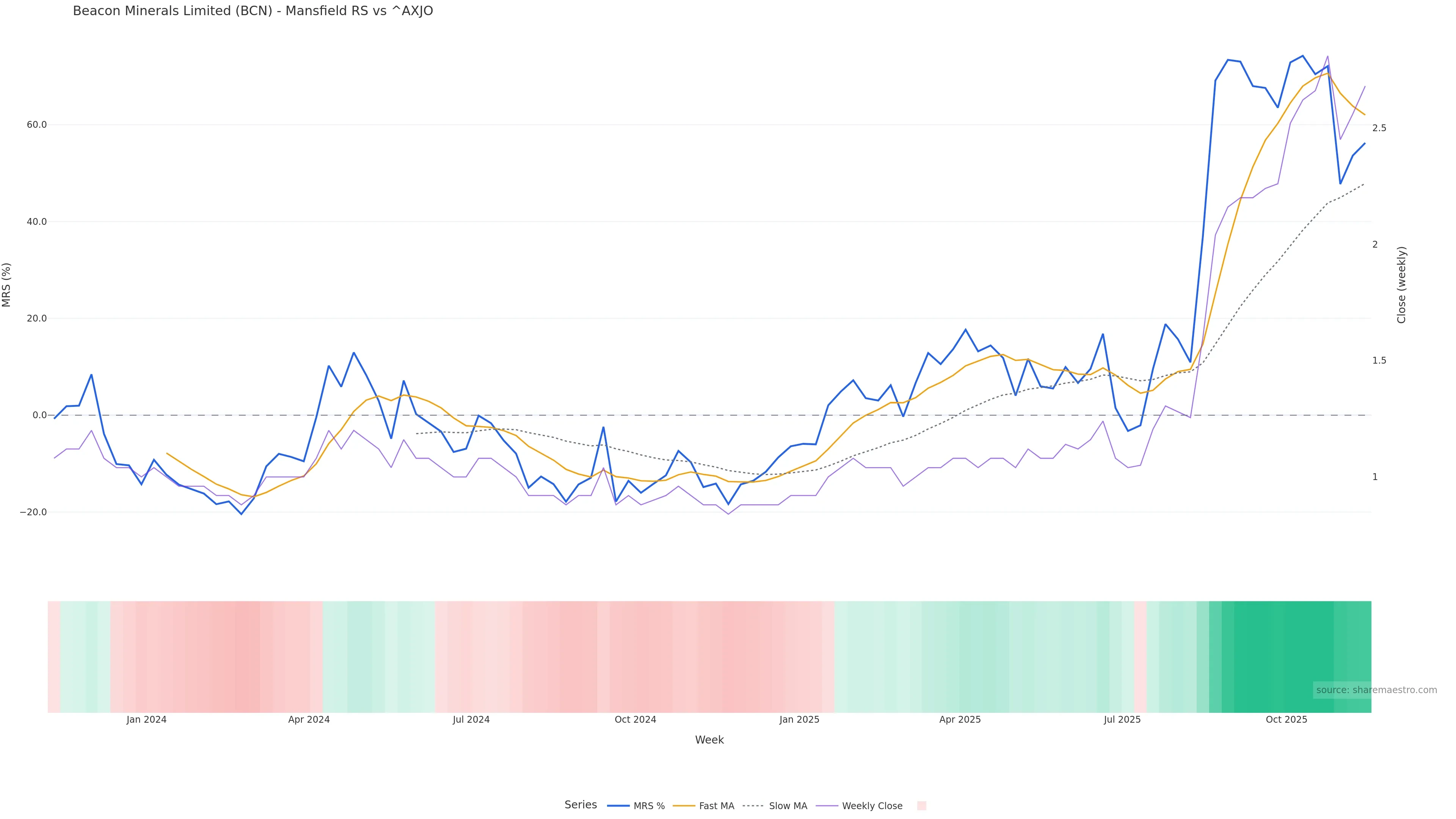Click the Oct 2024 week label
The height and width of the screenshot is (819, 1456).
[x=635, y=720]
